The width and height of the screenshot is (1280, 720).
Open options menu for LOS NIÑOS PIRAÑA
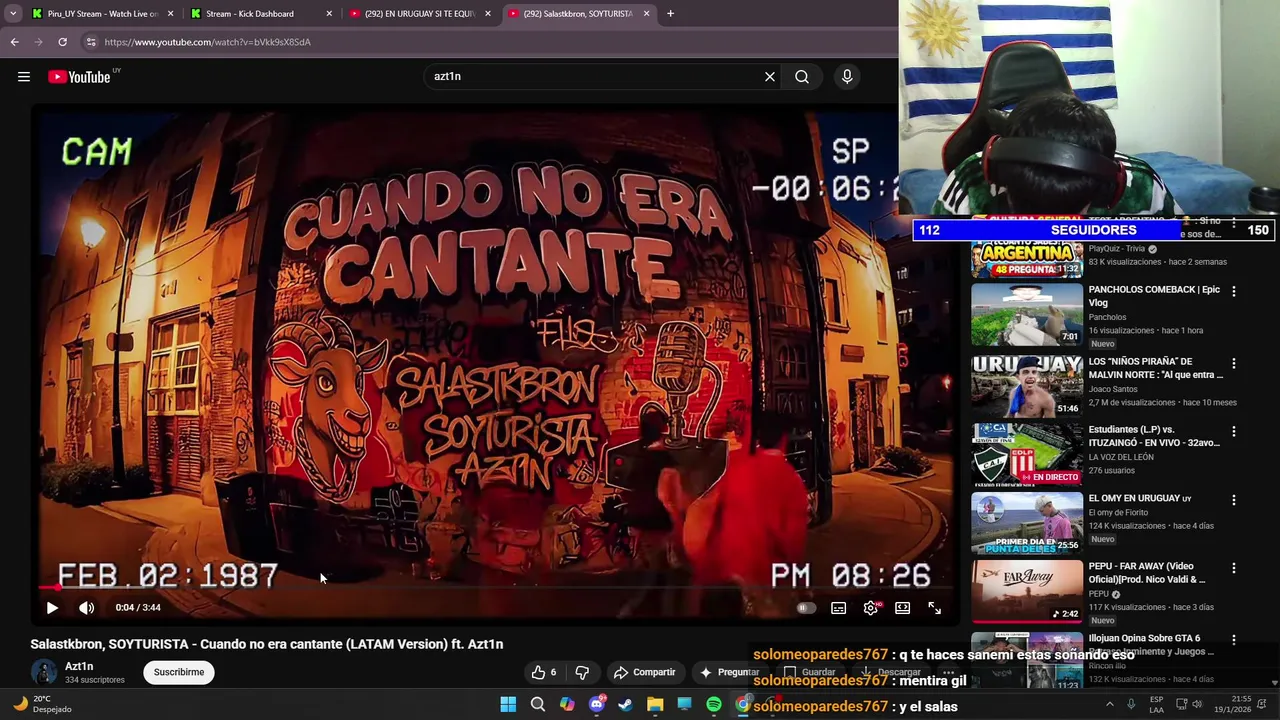pos(1233,363)
